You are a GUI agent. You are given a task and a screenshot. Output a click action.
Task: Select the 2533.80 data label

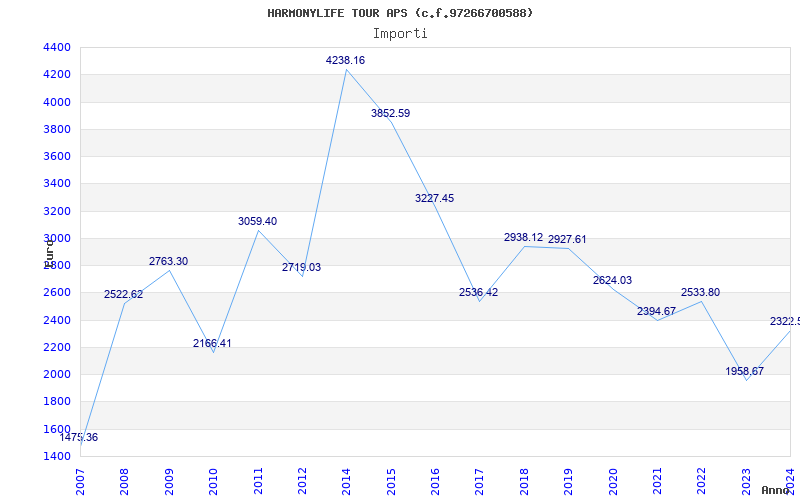click(701, 292)
